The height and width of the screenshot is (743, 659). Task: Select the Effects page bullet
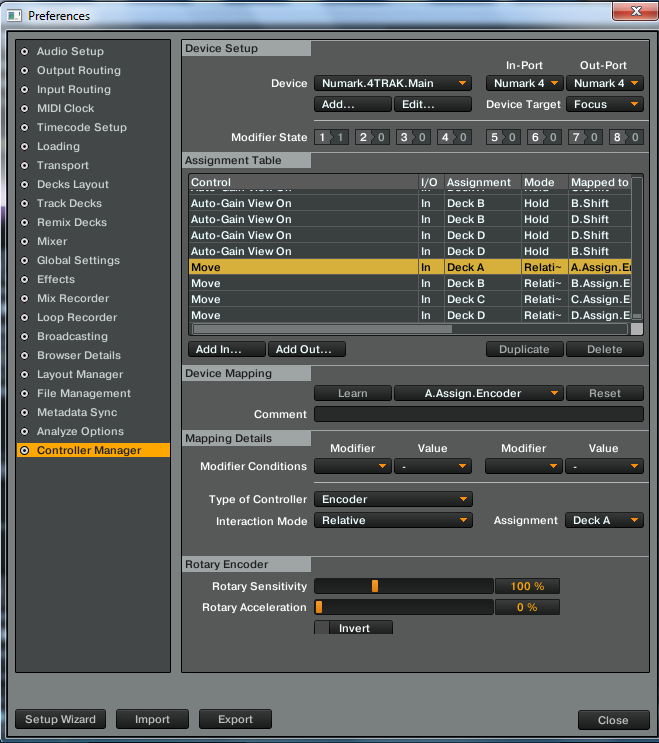click(x=25, y=279)
